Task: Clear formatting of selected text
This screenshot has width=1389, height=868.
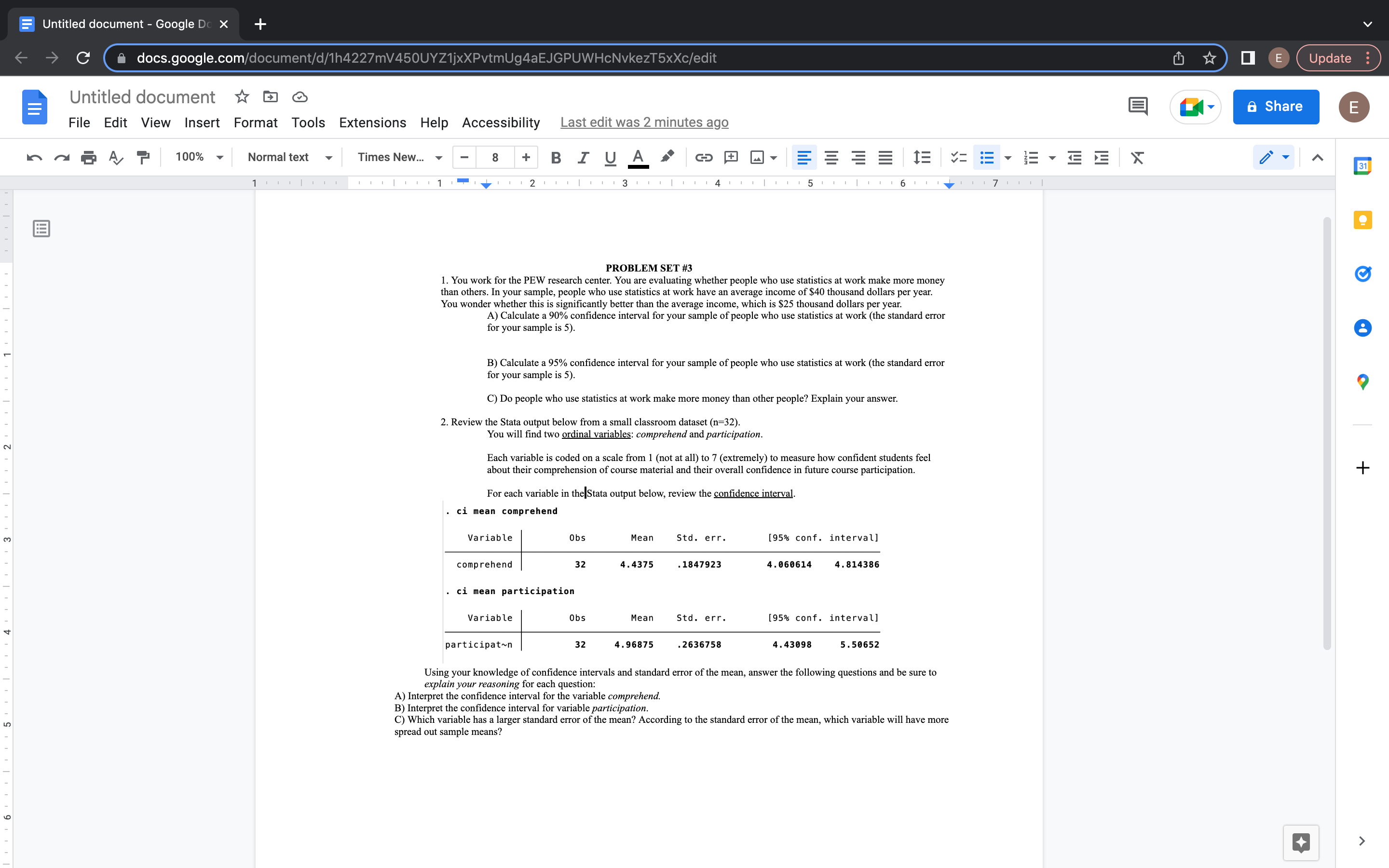Action: point(1138,157)
